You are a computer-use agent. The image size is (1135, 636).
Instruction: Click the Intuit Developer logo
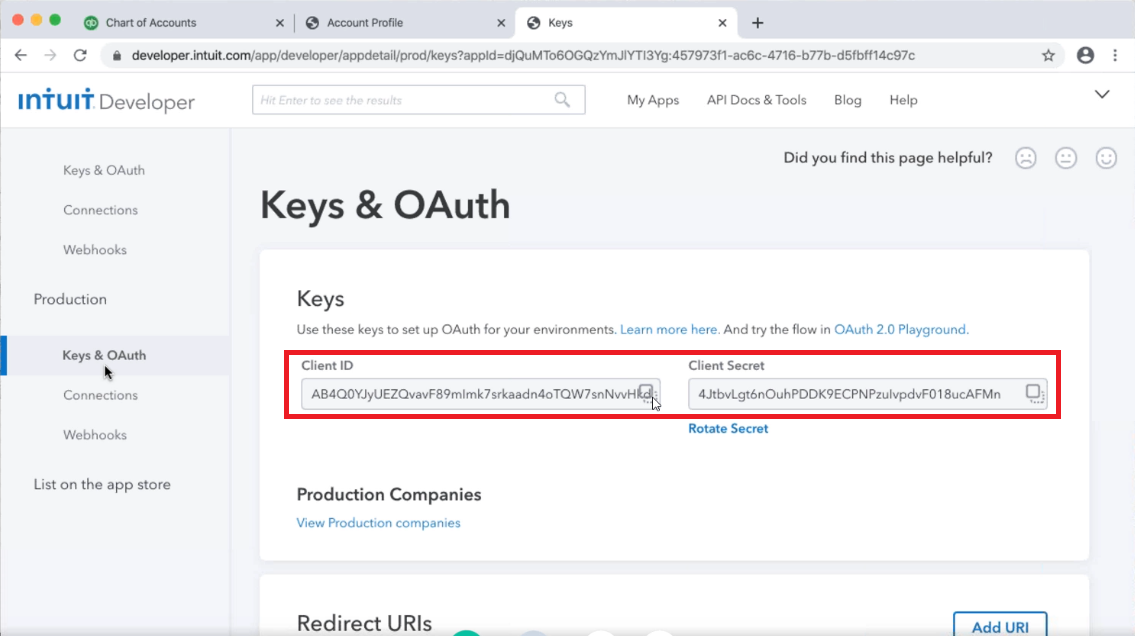click(106, 101)
